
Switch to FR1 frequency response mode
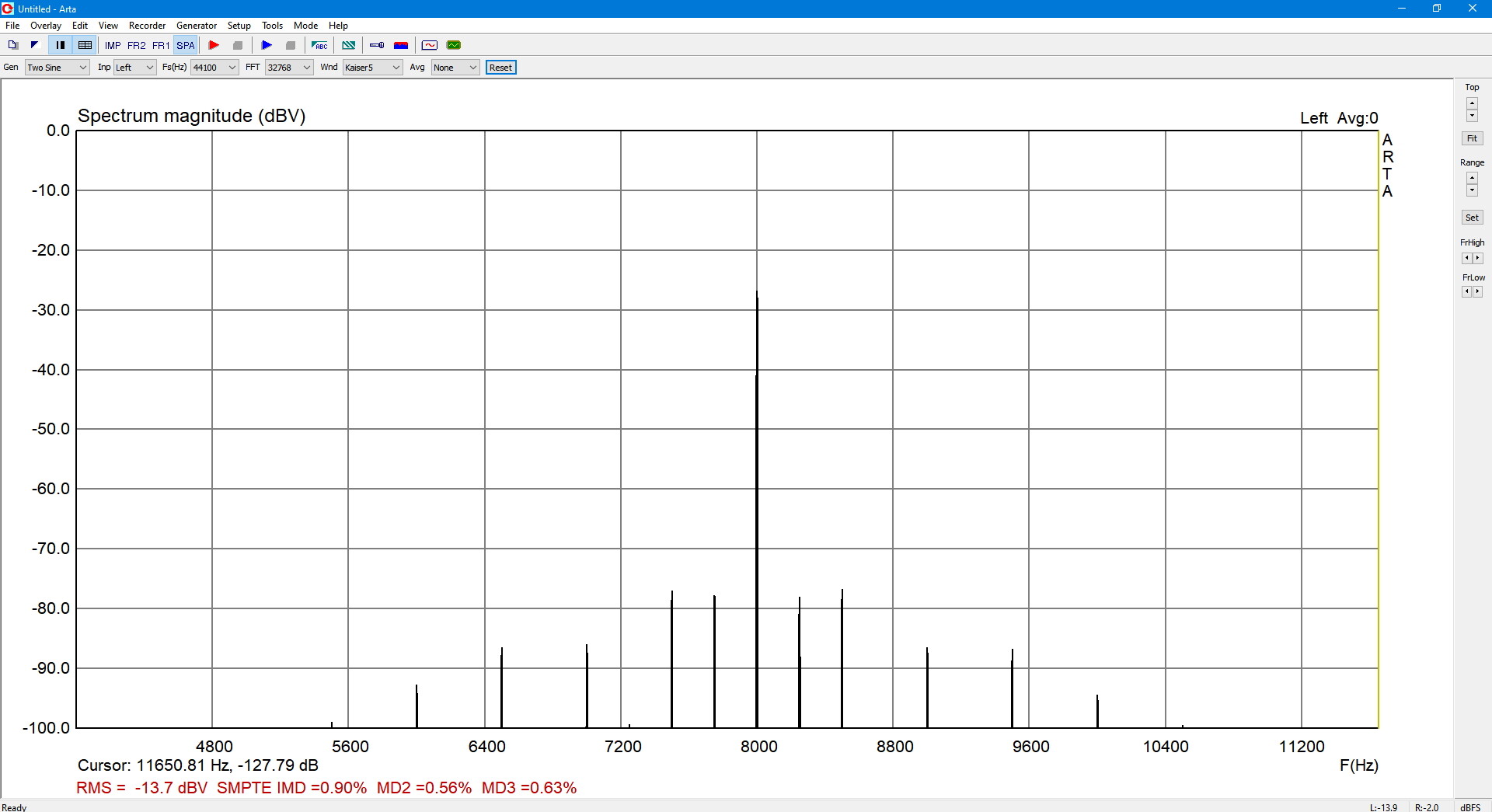coord(161,46)
